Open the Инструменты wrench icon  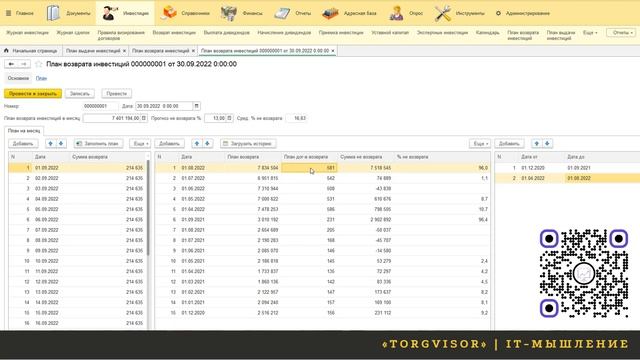[443, 13]
